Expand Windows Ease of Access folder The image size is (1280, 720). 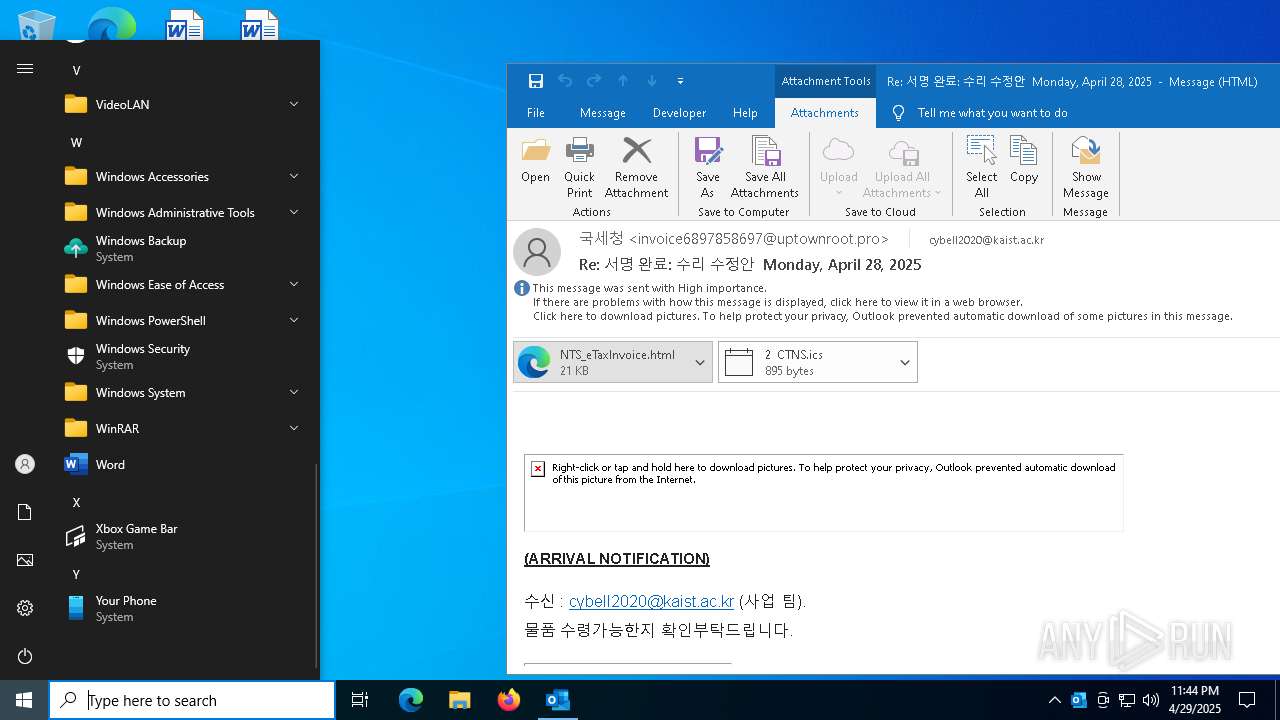pos(185,284)
